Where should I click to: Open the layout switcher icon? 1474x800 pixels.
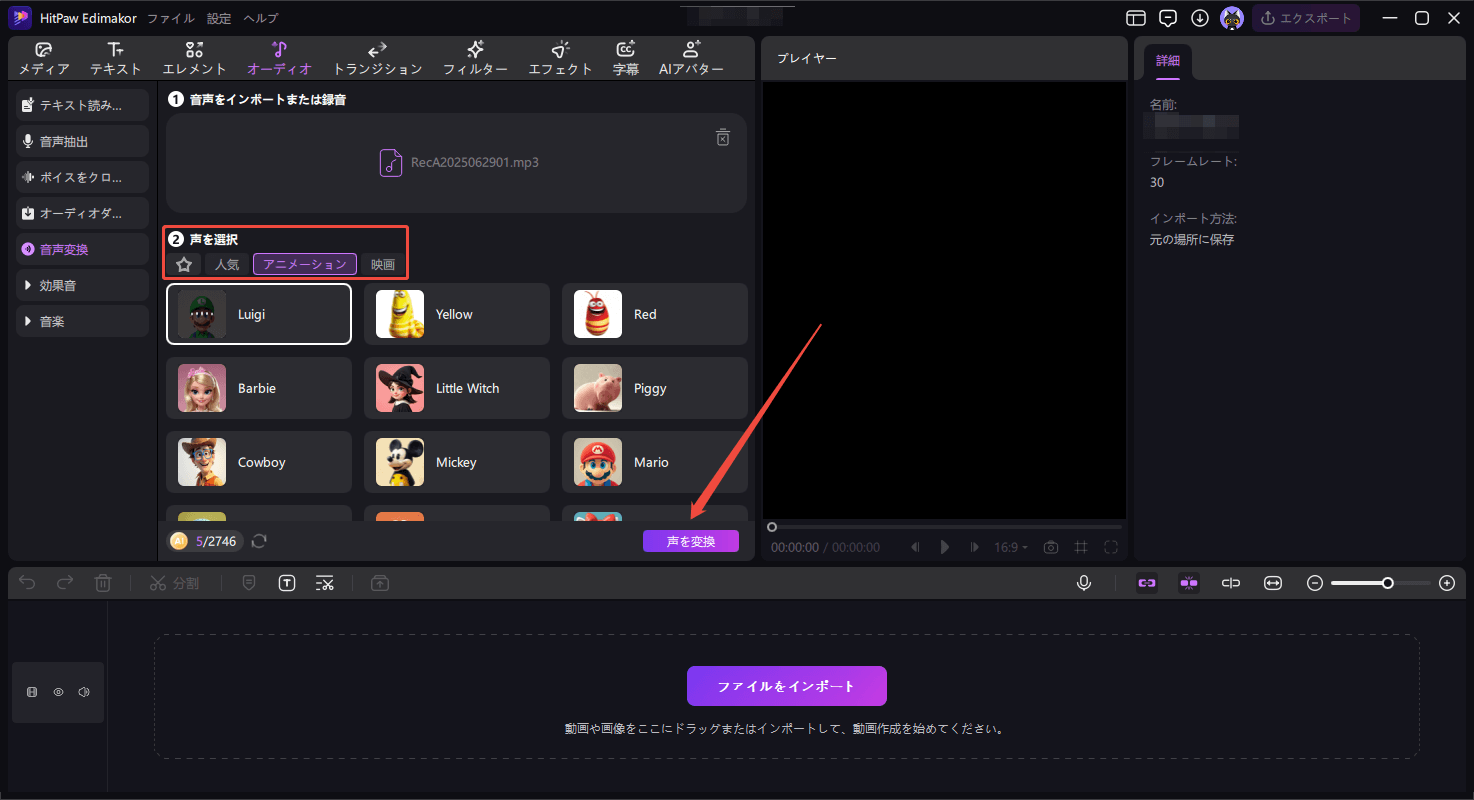(x=1135, y=18)
